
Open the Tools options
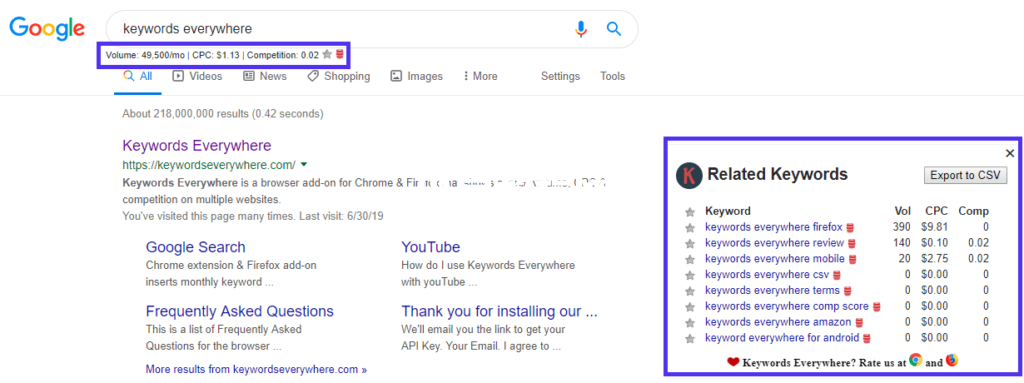(x=613, y=76)
